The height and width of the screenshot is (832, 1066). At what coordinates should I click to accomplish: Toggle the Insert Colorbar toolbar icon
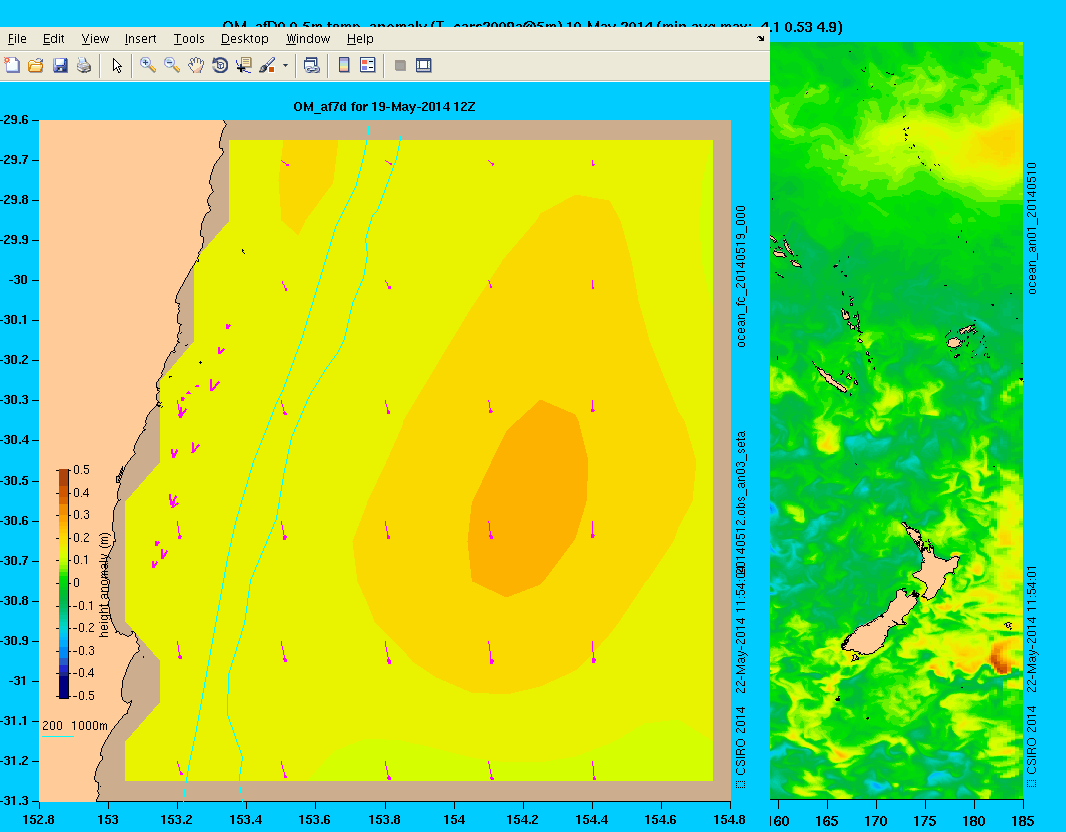(x=344, y=65)
